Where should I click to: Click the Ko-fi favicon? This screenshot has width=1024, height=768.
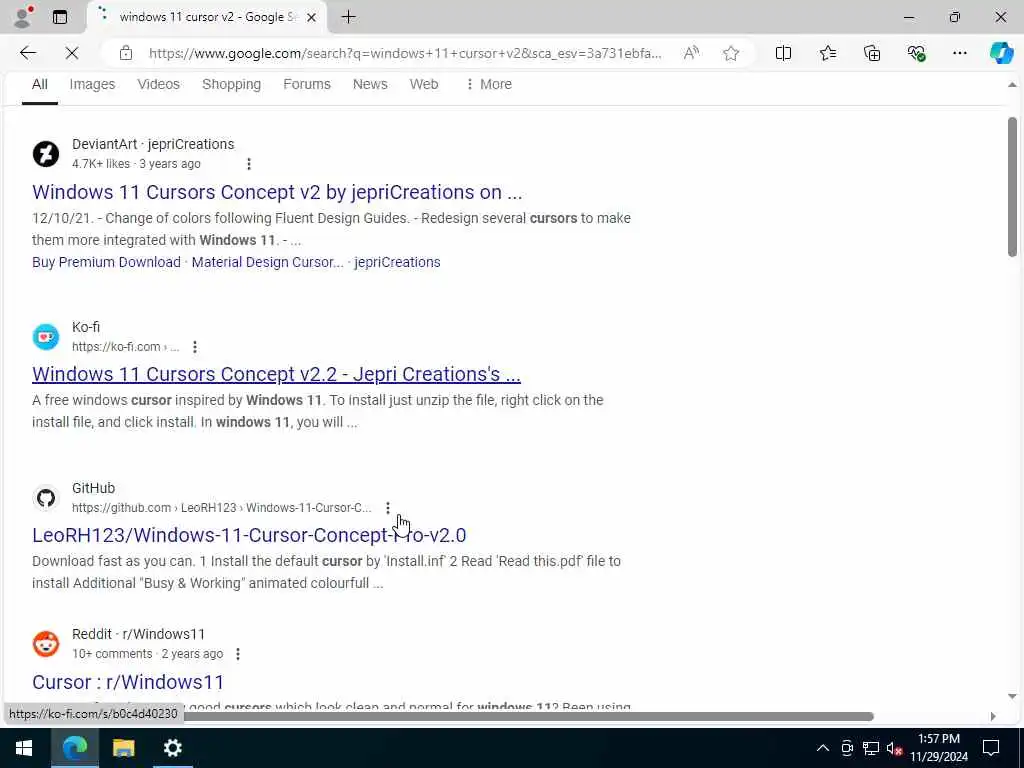click(x=46, y=337)
